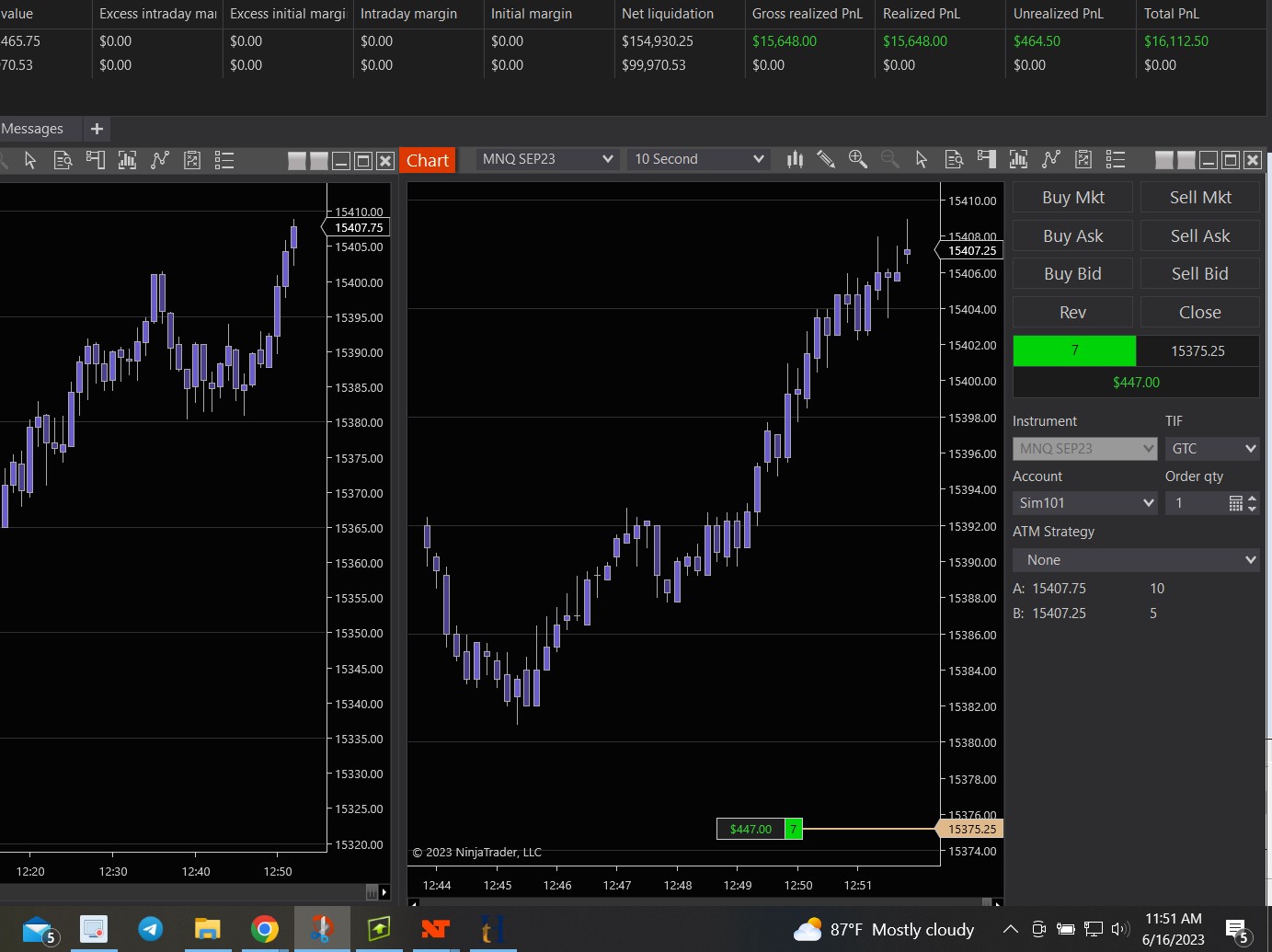Show Data Box icon in left chart toolbar
Screen dimensions: 1272x952
63,161
